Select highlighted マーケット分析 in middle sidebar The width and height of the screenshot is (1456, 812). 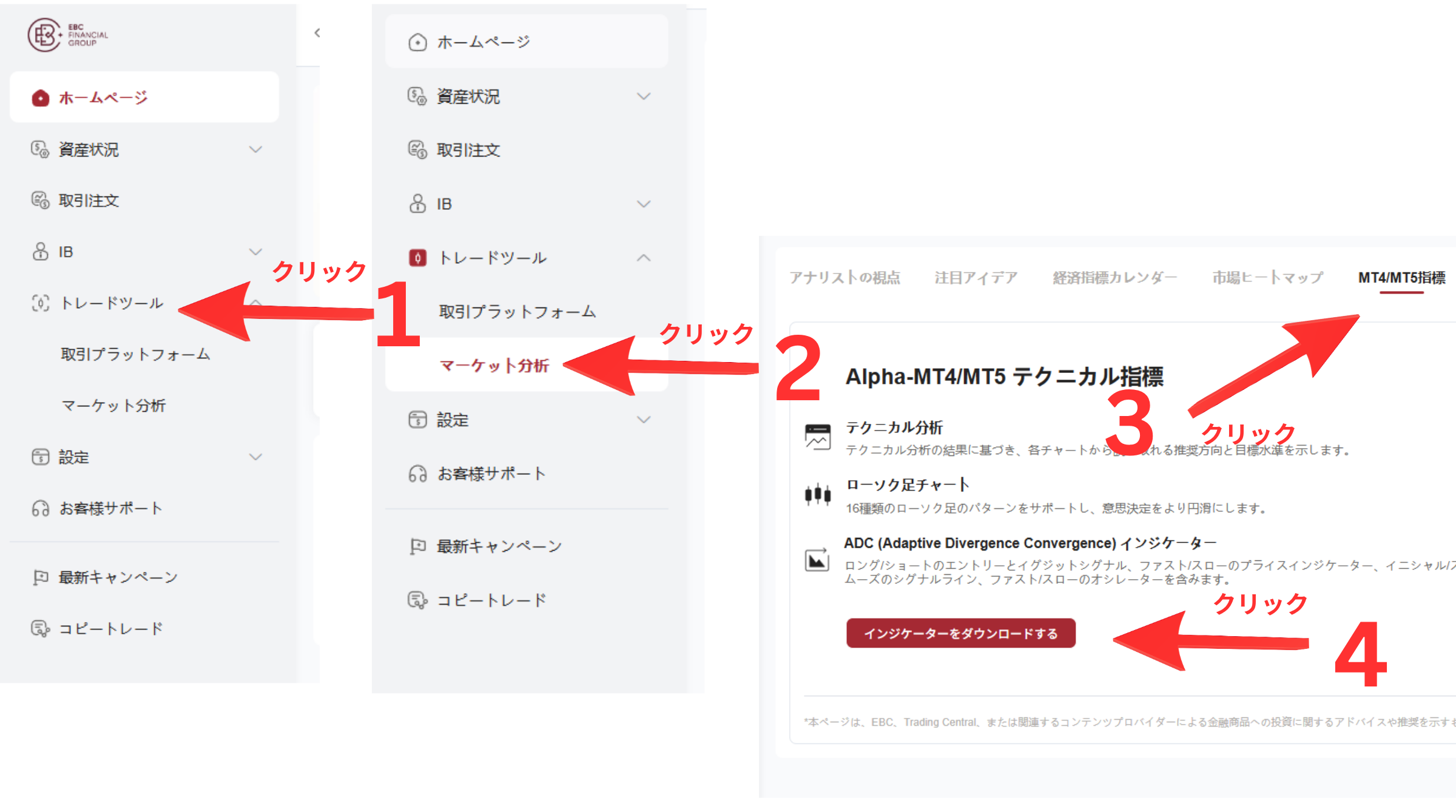(x=494, y=365)
